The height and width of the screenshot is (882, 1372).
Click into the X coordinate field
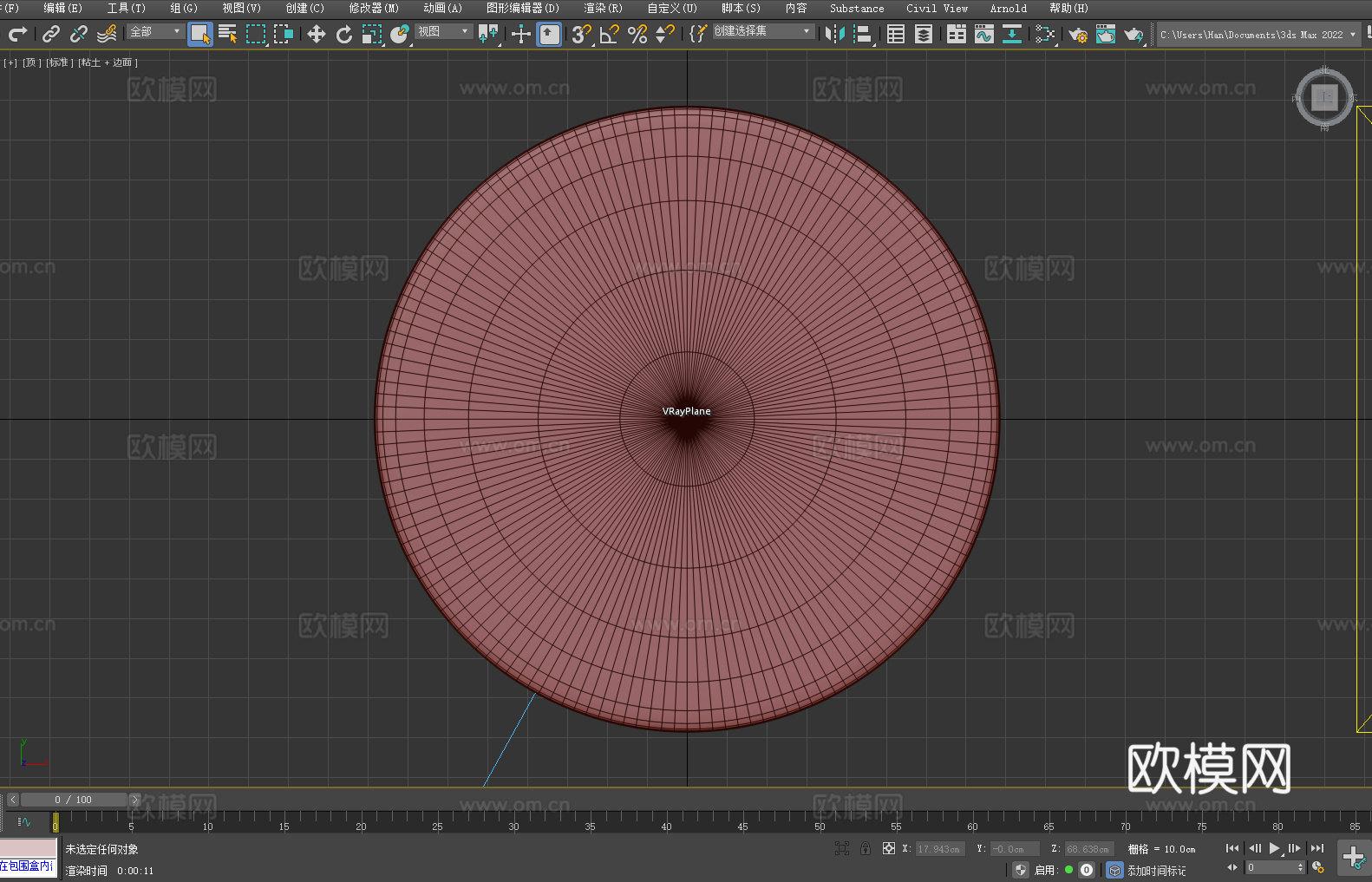click(940, 849)
